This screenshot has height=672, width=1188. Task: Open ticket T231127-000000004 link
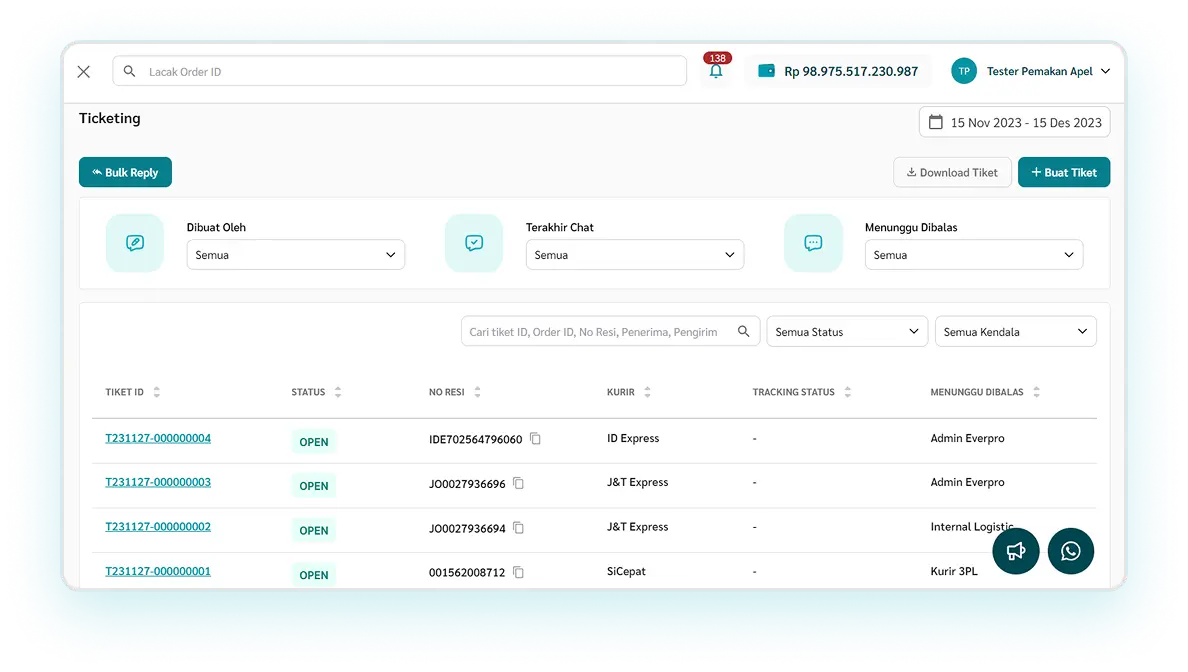point(158,439)
